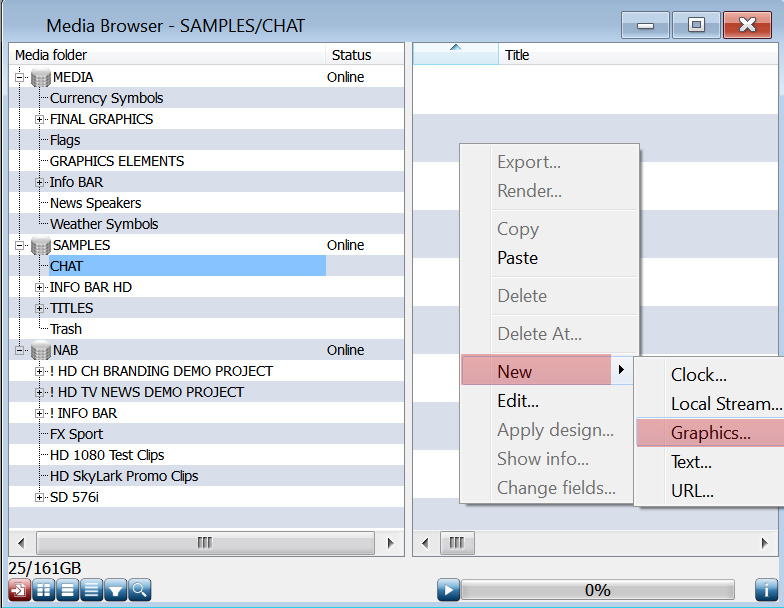Expand the TITLES folder
784x608 pixels.
(40, 308)
